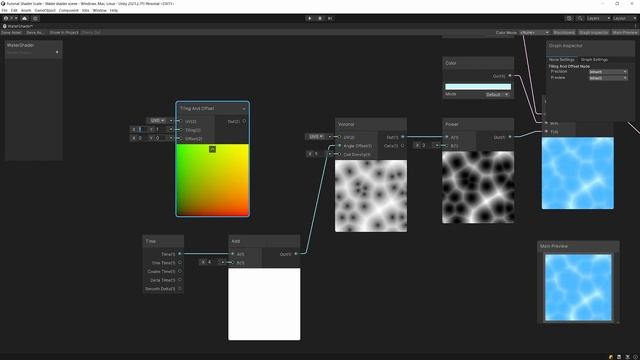
Task: Open the Layers dropdown in top toolbar
Action: pyautogui.click(x=598, y=18)
